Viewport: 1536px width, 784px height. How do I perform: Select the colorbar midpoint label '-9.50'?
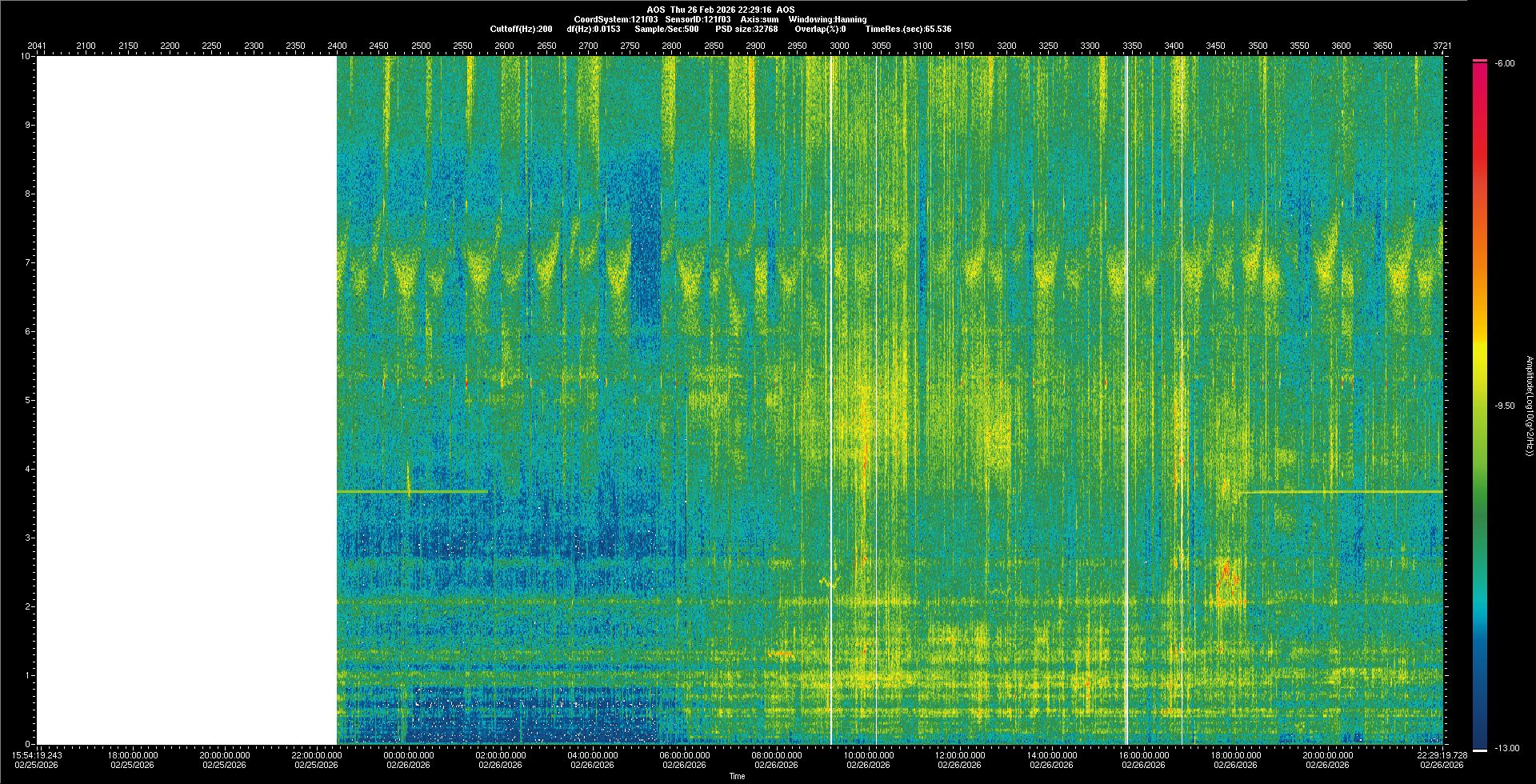click(x=1504, y=406)
